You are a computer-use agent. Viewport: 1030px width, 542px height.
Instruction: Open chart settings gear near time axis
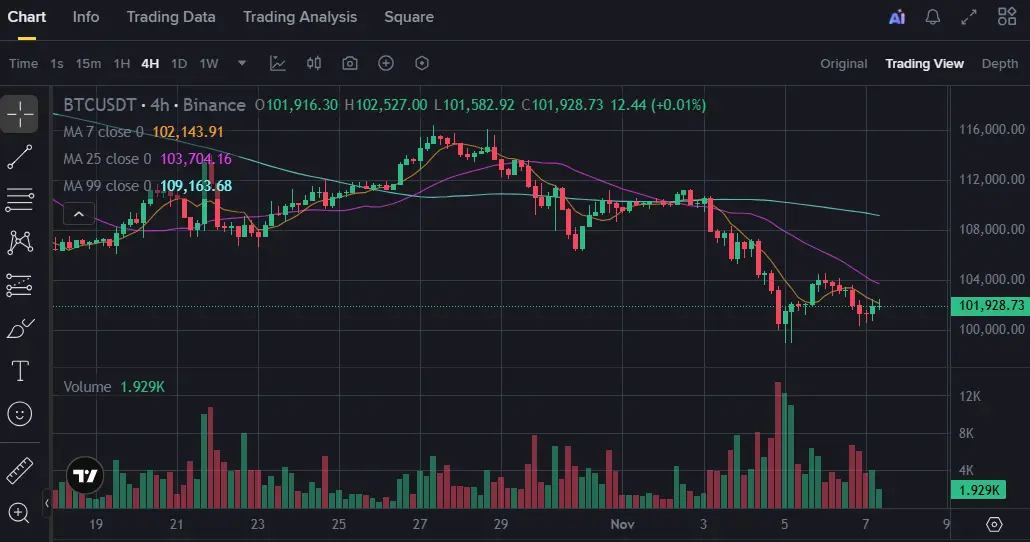click(x=994, y=524)
